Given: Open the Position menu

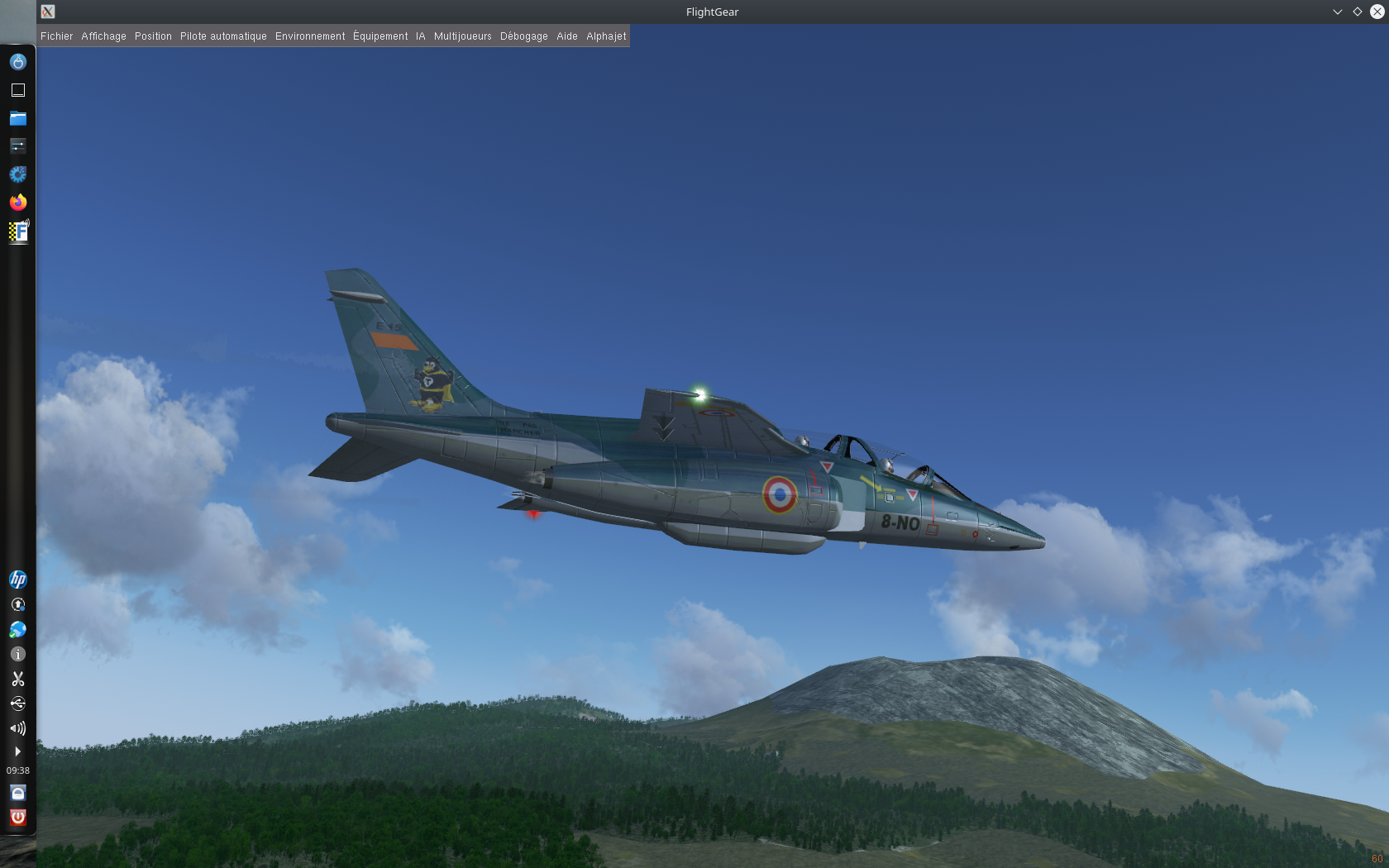Looking at the screenshot, I should pyautogui.click(x=153, y=36).
